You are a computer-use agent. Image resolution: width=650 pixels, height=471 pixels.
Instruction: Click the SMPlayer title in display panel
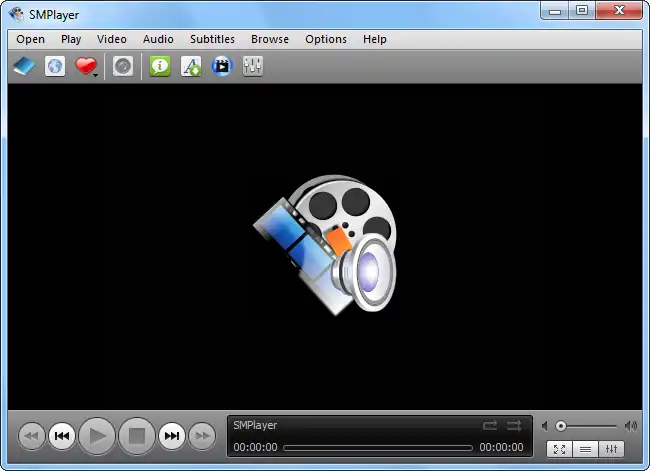255,425
